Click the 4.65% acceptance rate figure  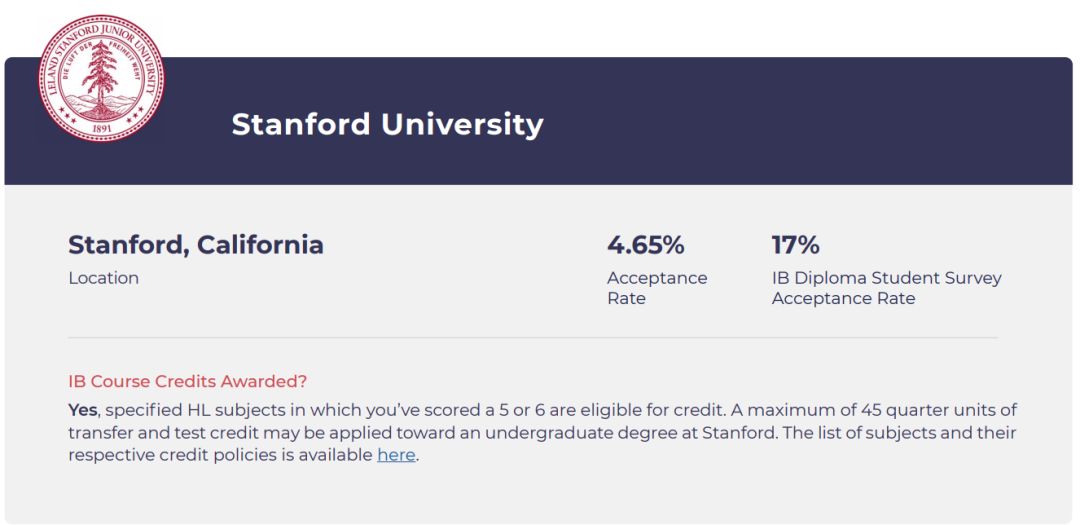pyautogui.click(x=645, y=245)
